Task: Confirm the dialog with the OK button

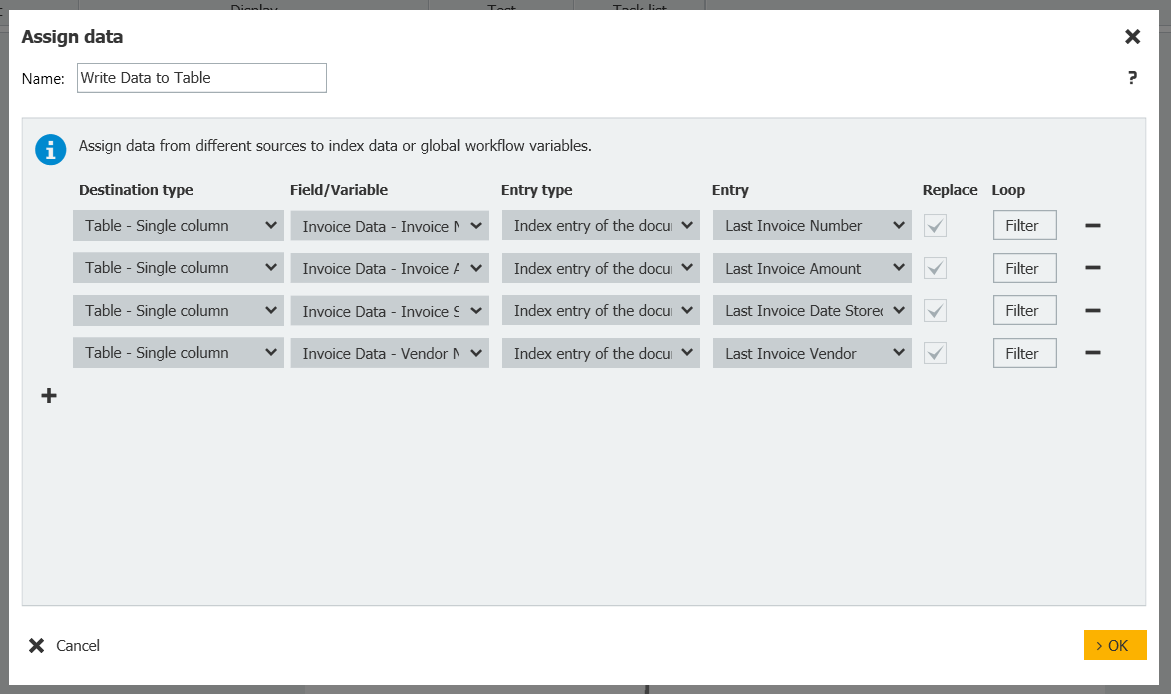Action: click(x=1114, y=645)
